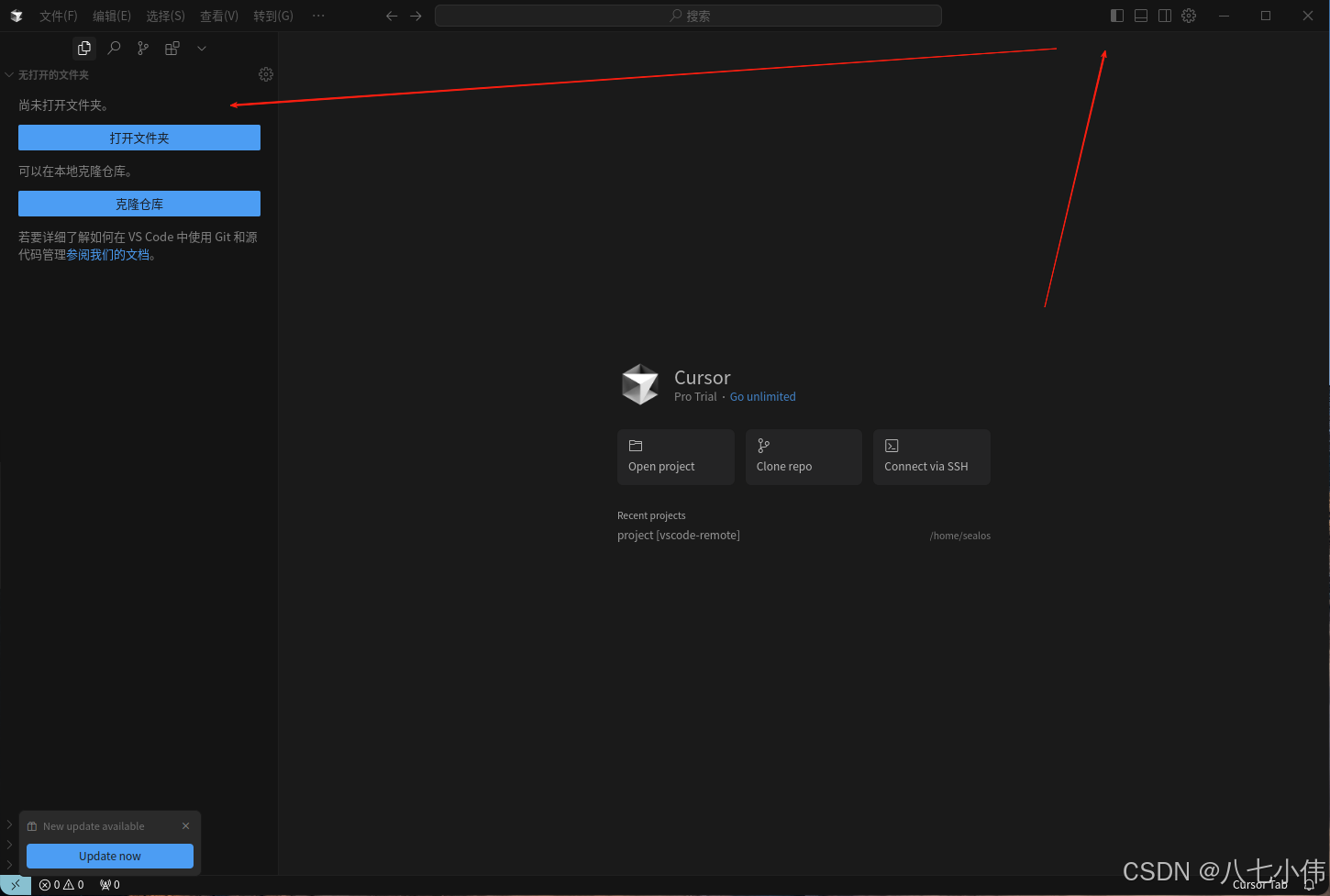Click the errors count icon in status bar
The height and width of the screenshot is (896, 1330).
[x=45, y=885]
